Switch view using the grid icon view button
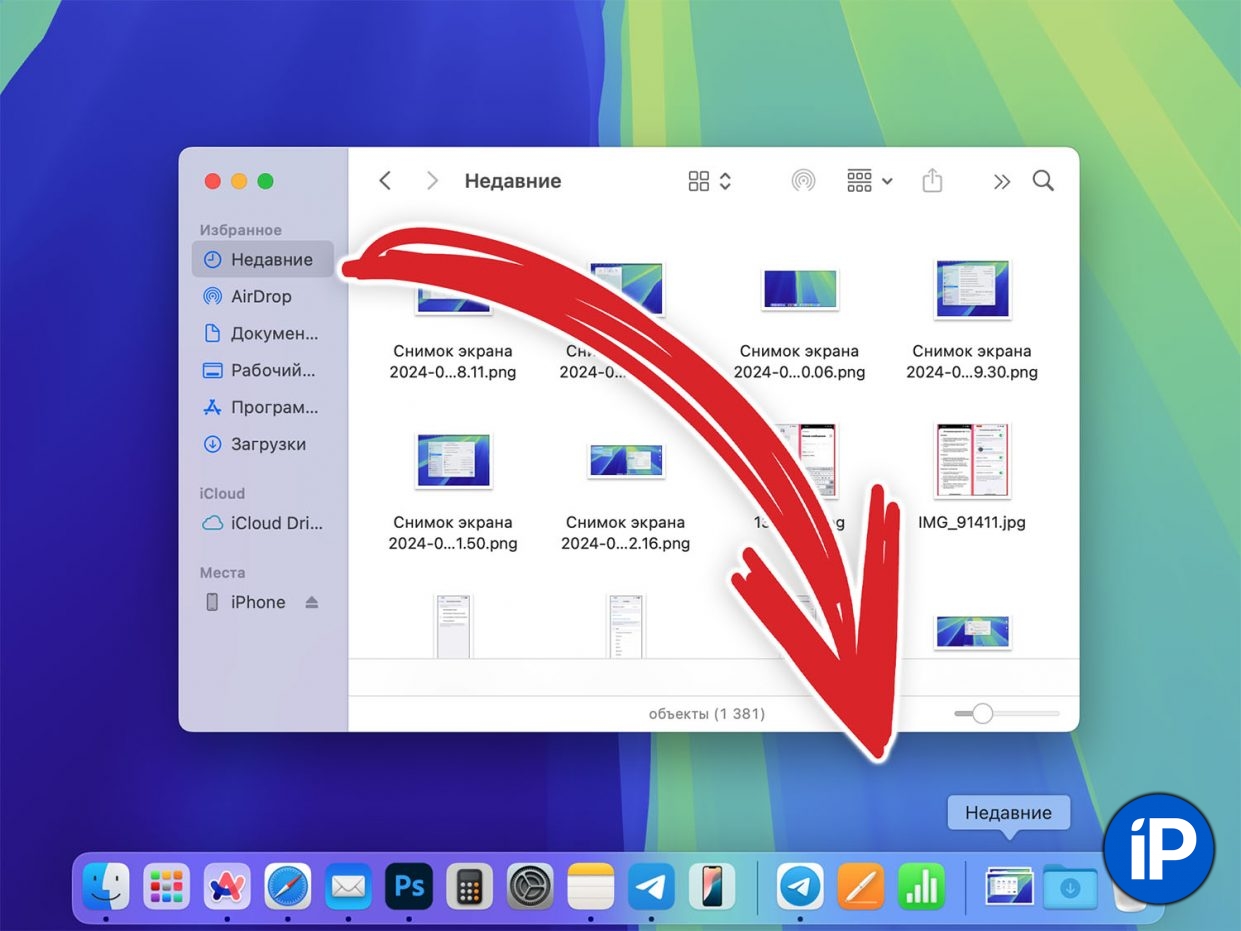1241x931 pixels. (x=710, y=181)
